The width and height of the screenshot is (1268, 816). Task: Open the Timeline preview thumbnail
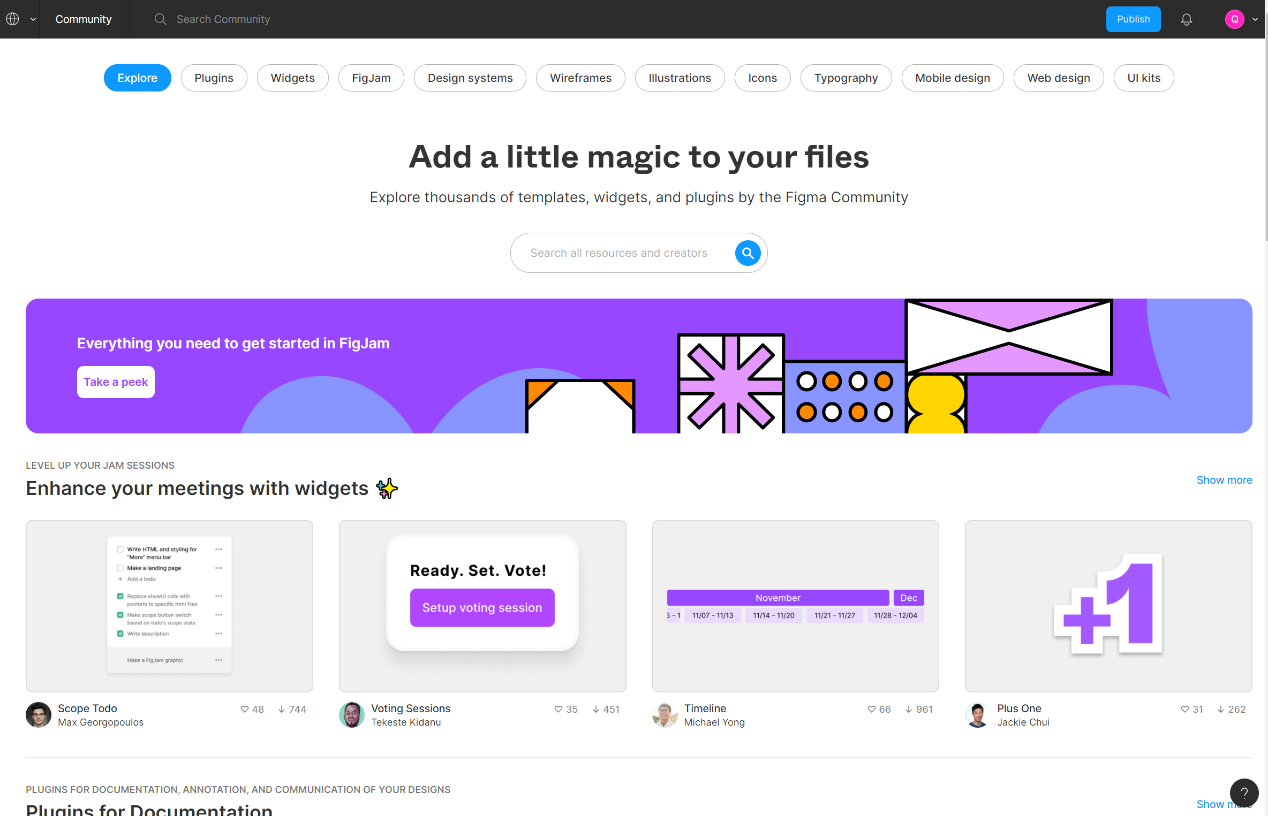[x=795, y=606]
